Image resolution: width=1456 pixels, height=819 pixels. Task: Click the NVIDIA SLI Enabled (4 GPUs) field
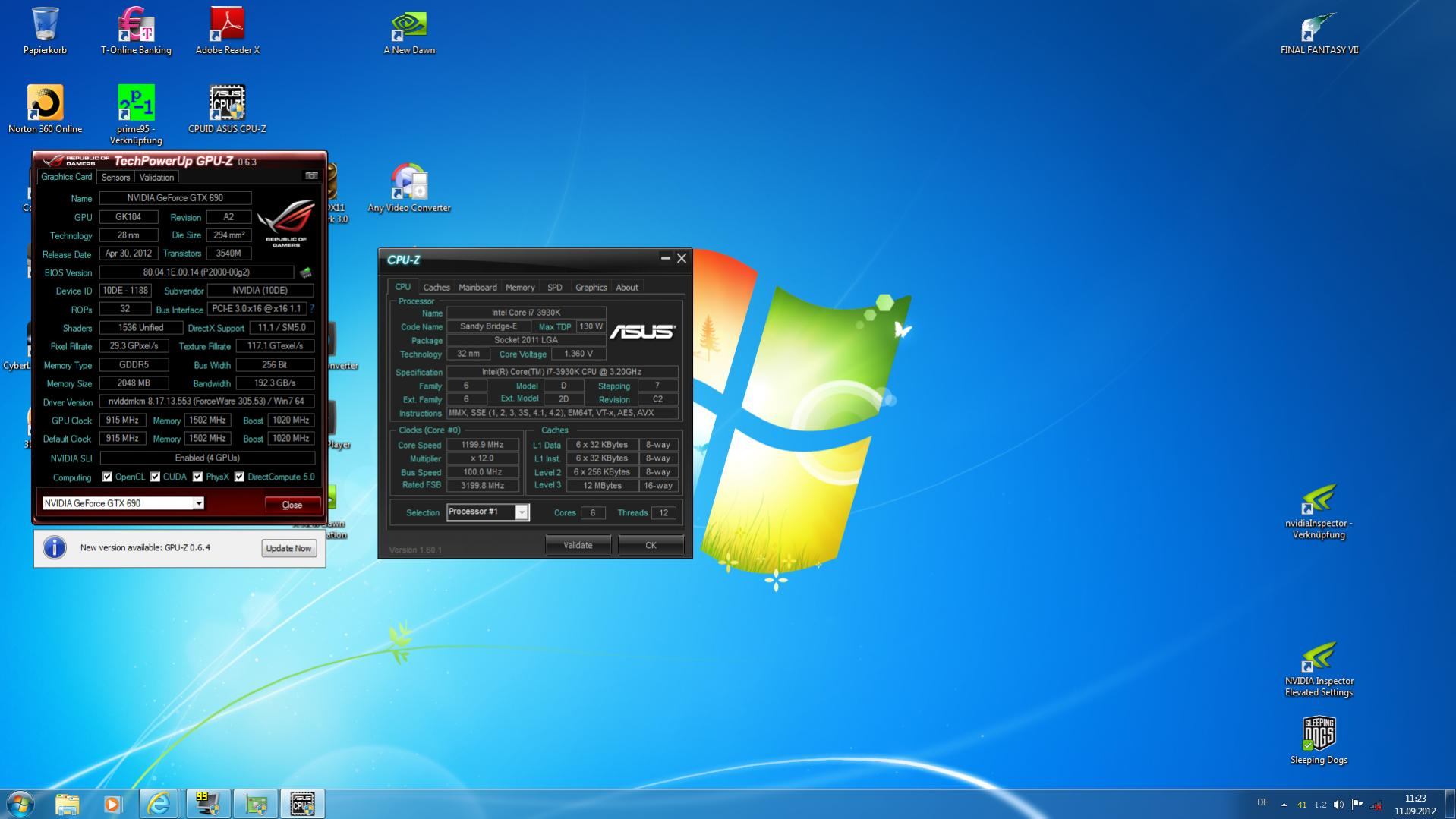coord(207,458)
